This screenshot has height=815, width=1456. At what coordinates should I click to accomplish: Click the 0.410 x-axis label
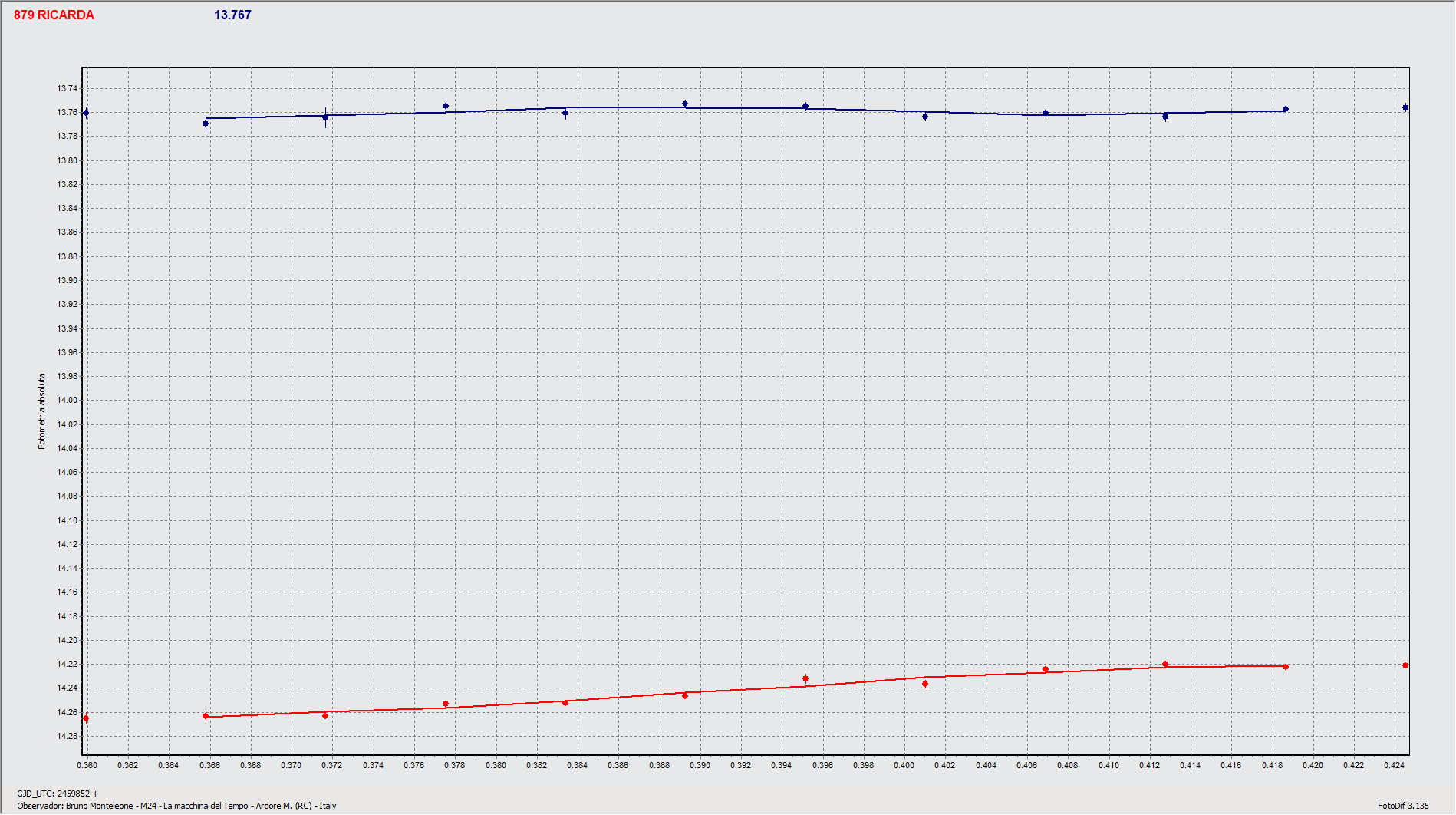1108,765
